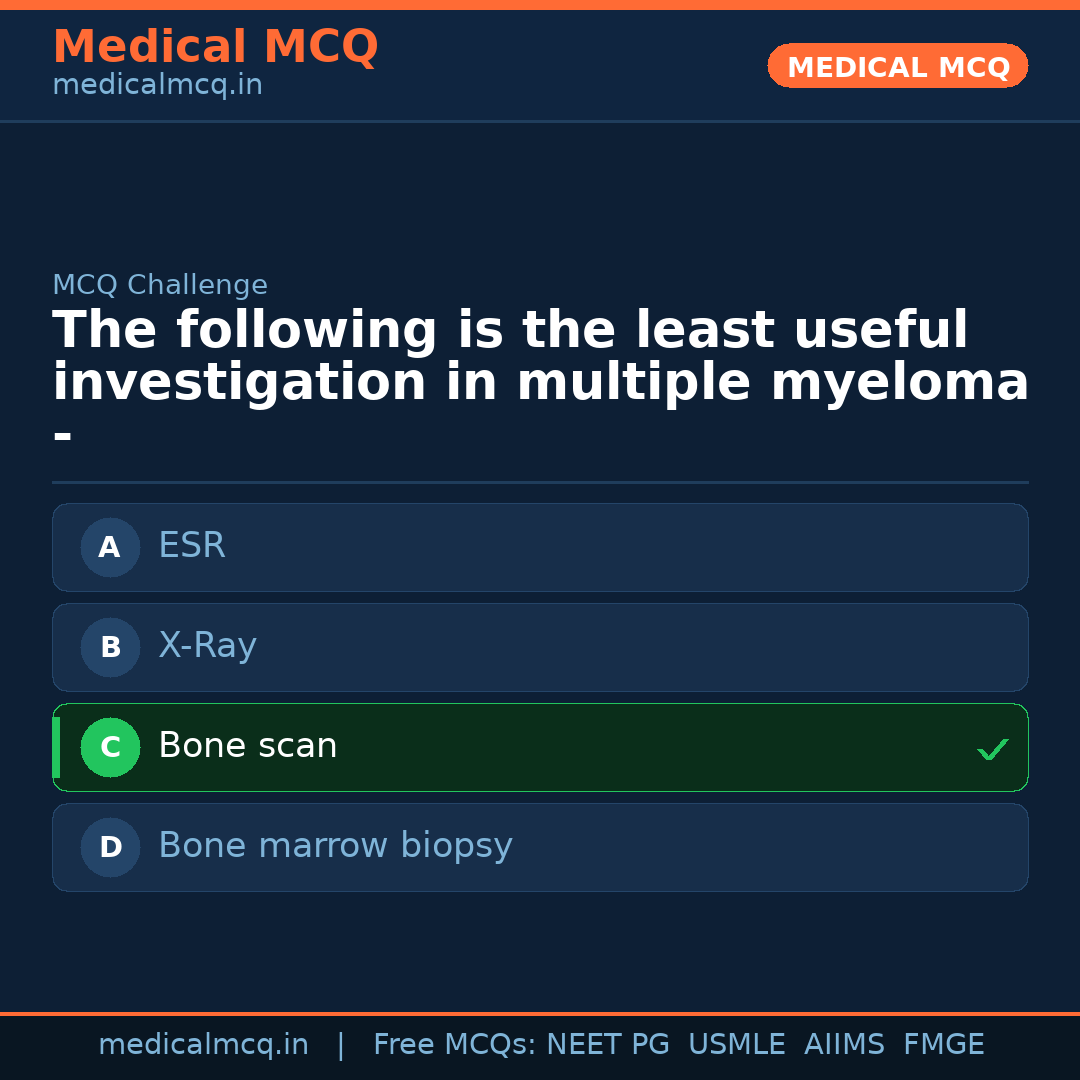
Task: Click USMLE in the footer
Action: click(x=736, y=1045)
